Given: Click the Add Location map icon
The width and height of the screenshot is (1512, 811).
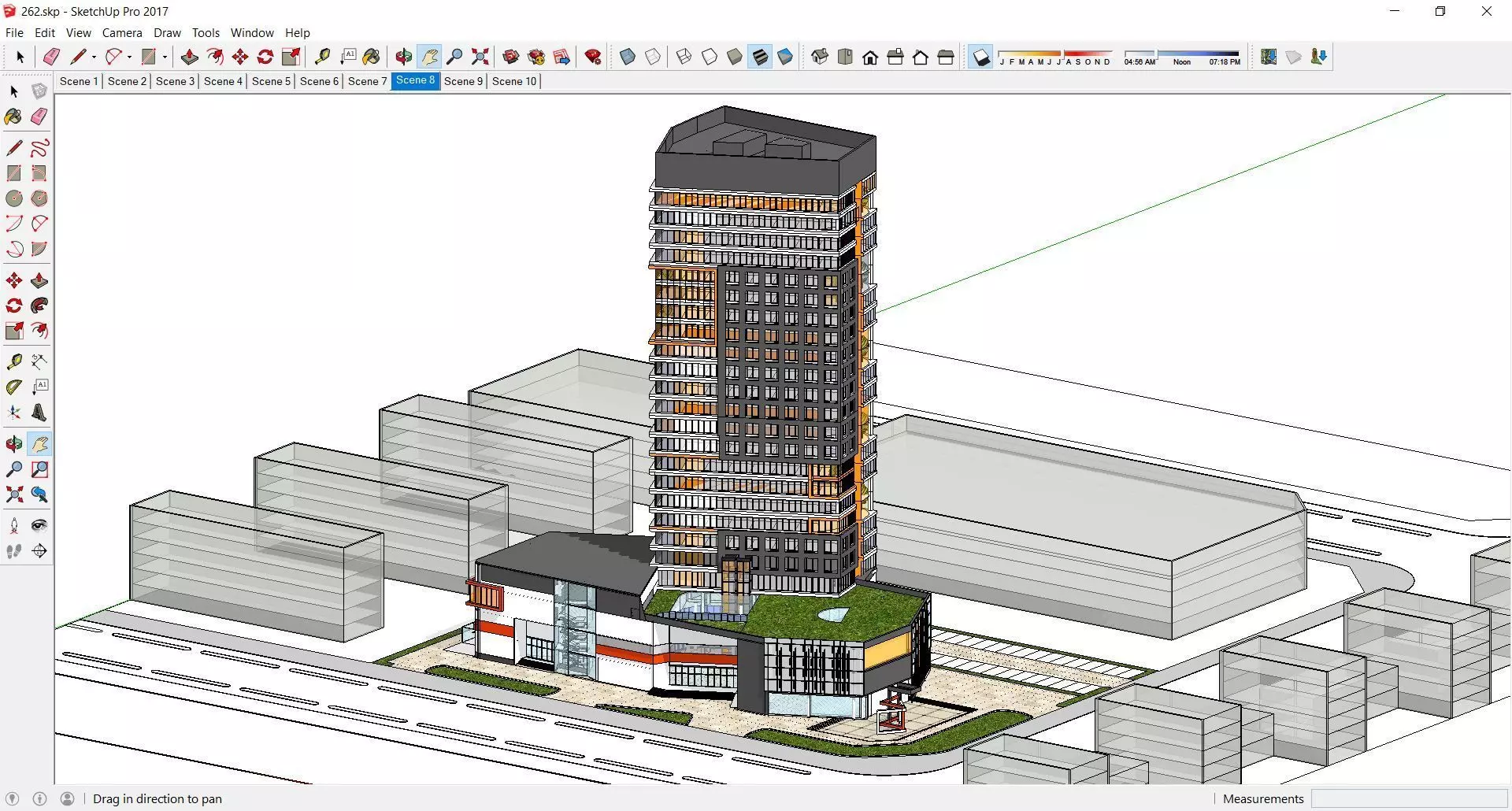Looking at the screenshot, I should (1269, 57).
